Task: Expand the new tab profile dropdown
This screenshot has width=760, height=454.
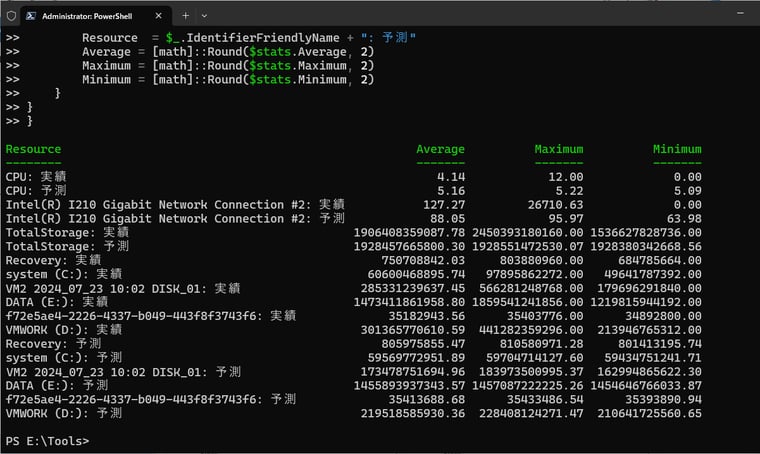Action: click(x=205, y=16)
